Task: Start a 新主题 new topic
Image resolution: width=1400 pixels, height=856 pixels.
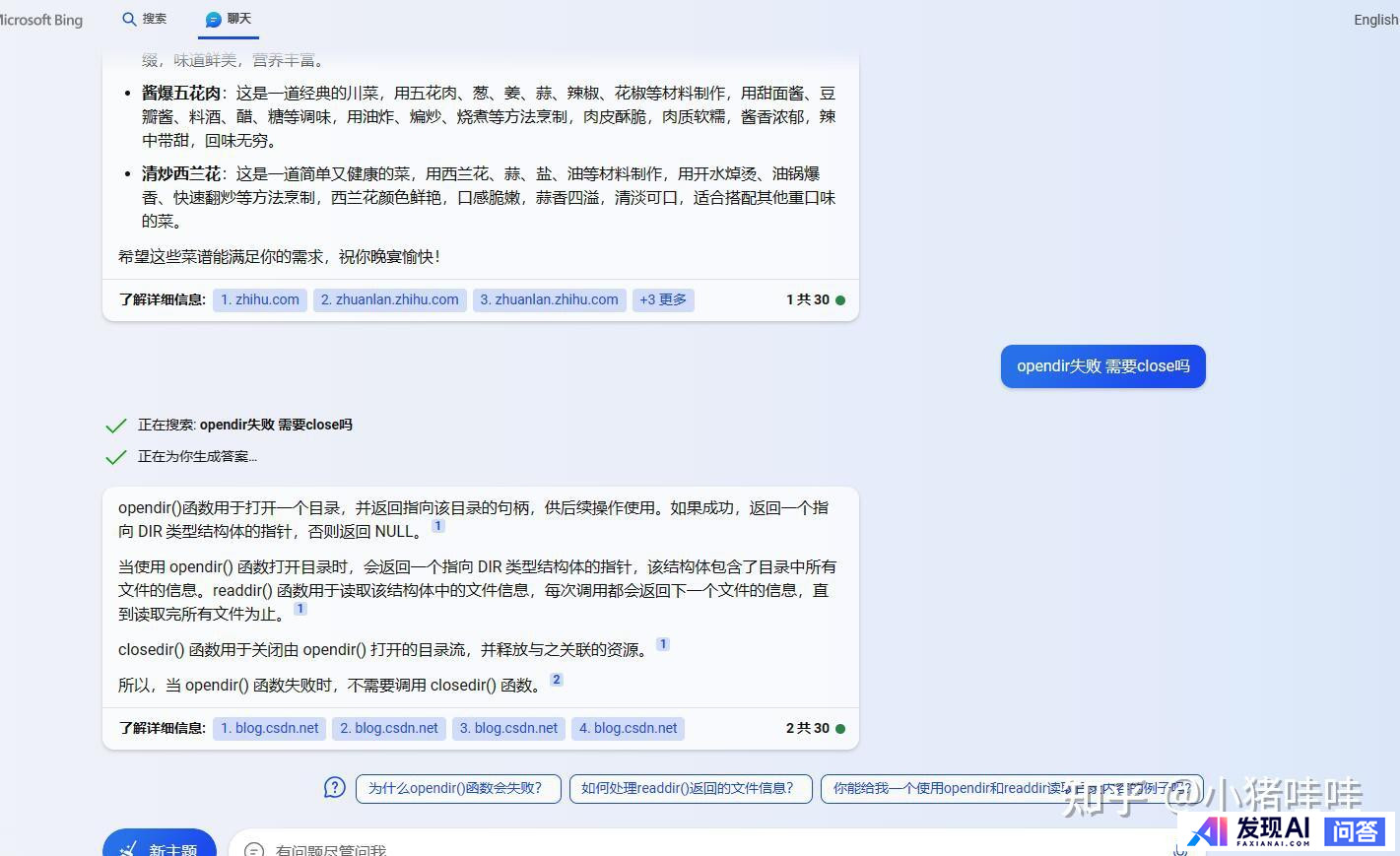Action: (x=160, y=843)
